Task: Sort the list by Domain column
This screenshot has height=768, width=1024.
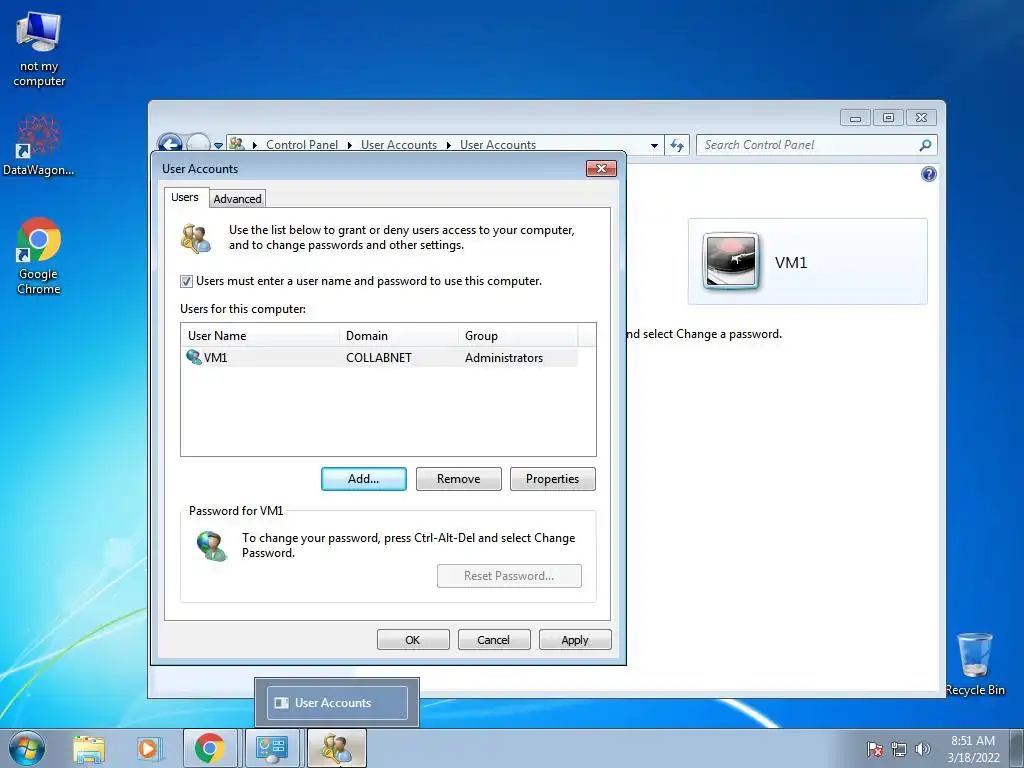Action: coord(399,336)
